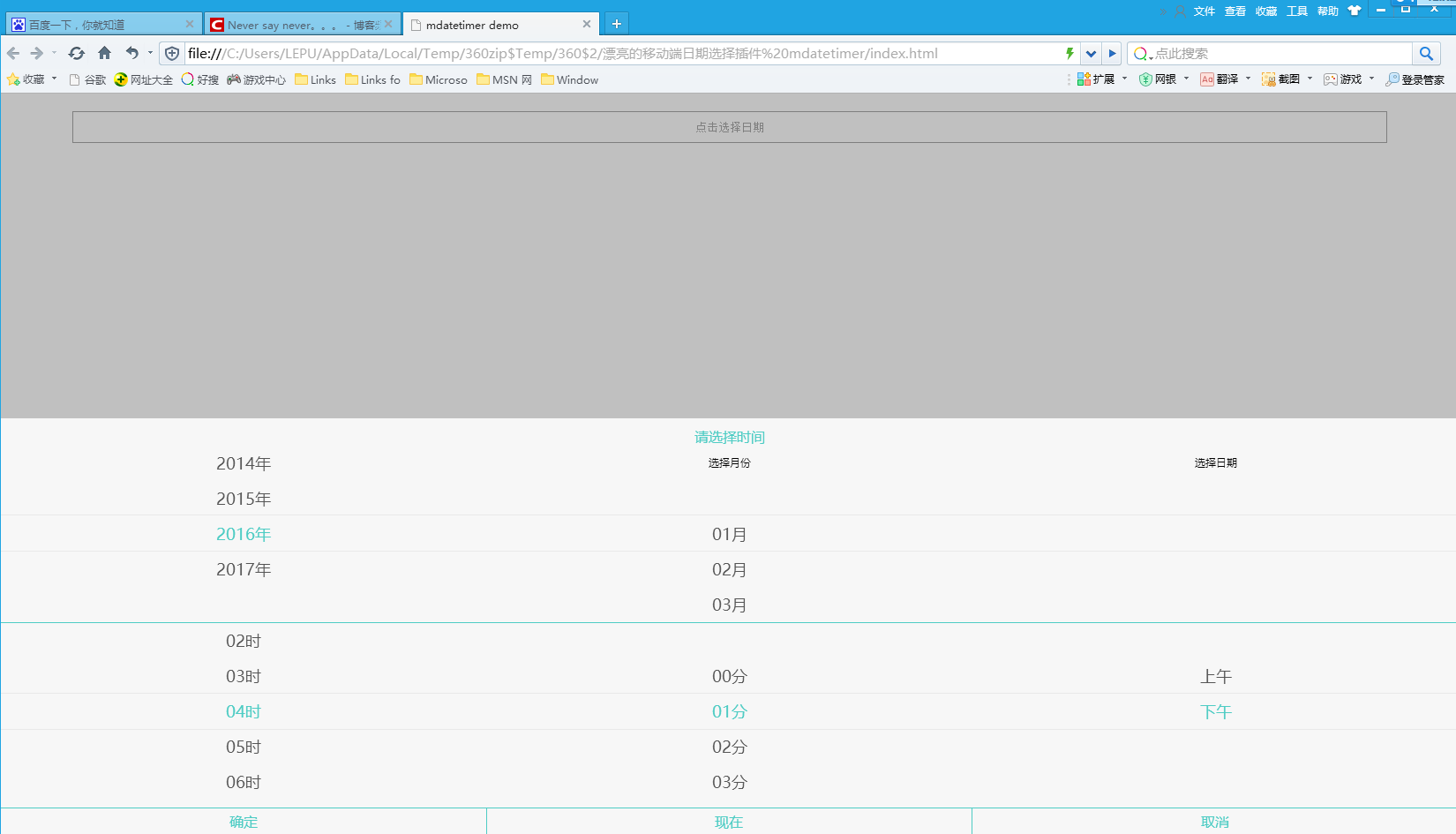The height and width of the screenshot is (834, 1456).
Task: Click the blue go arrow beside address bar
Action: tap(1113, 53)
